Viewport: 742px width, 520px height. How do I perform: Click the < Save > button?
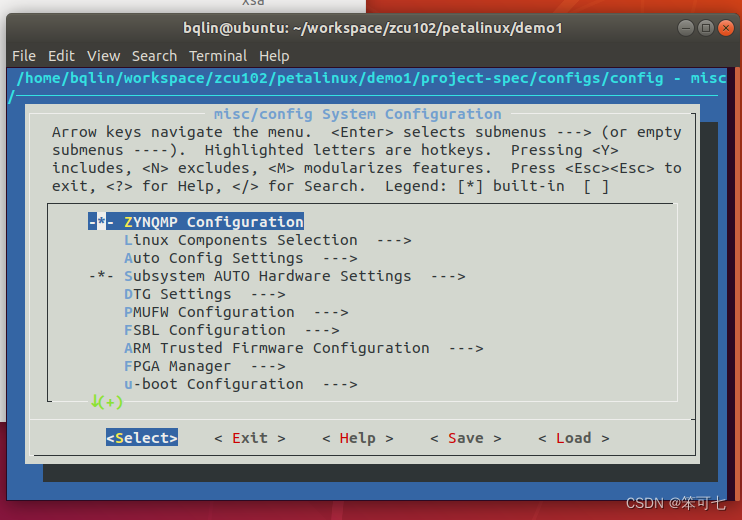click(x=466, y=438)
